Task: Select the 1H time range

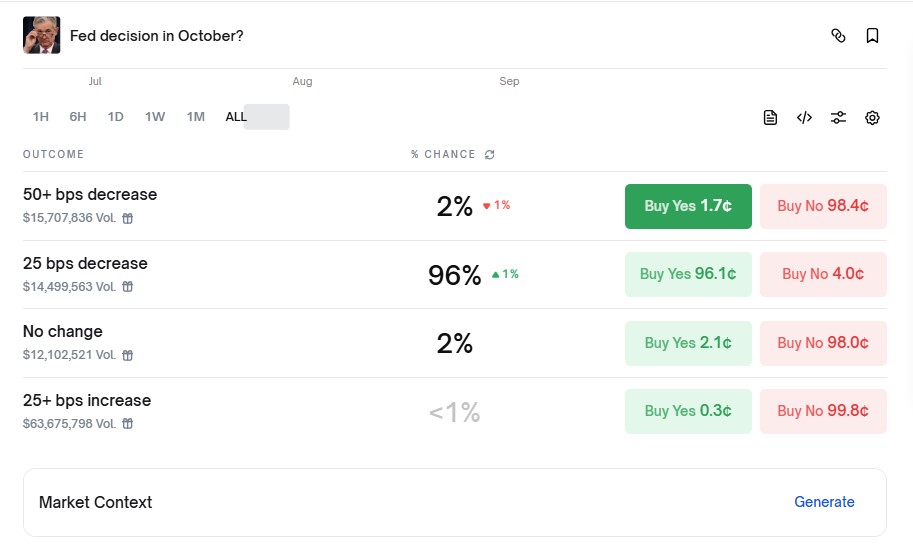Action: 41,117
